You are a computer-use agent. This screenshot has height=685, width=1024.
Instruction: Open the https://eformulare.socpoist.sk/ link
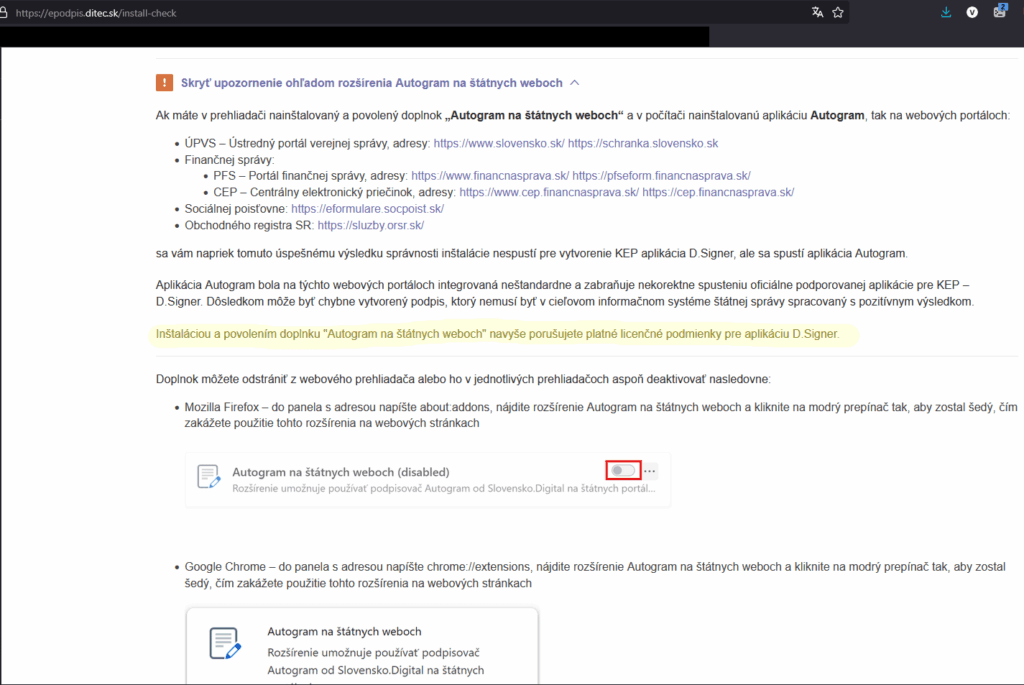click(x=368, y=208)
